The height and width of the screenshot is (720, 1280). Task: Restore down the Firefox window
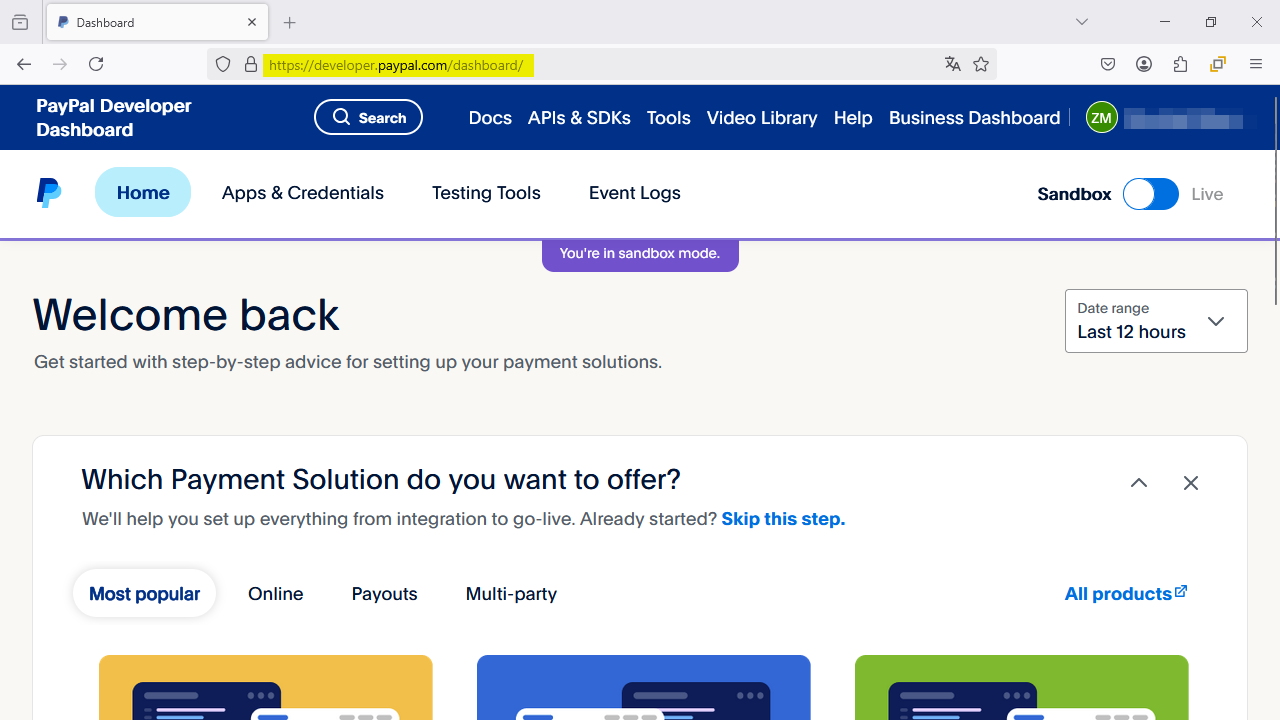pos(1211,22)
